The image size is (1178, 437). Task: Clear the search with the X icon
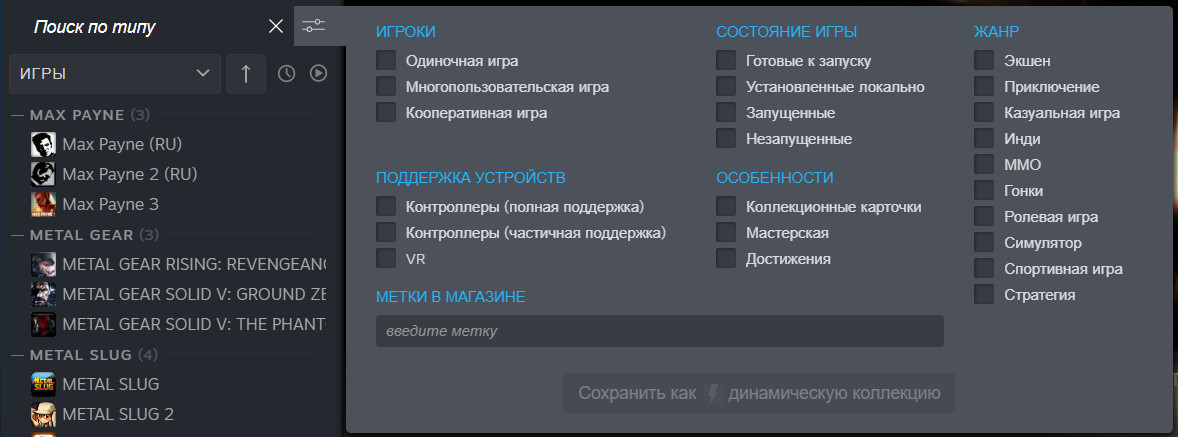click(x=276, y=26)
